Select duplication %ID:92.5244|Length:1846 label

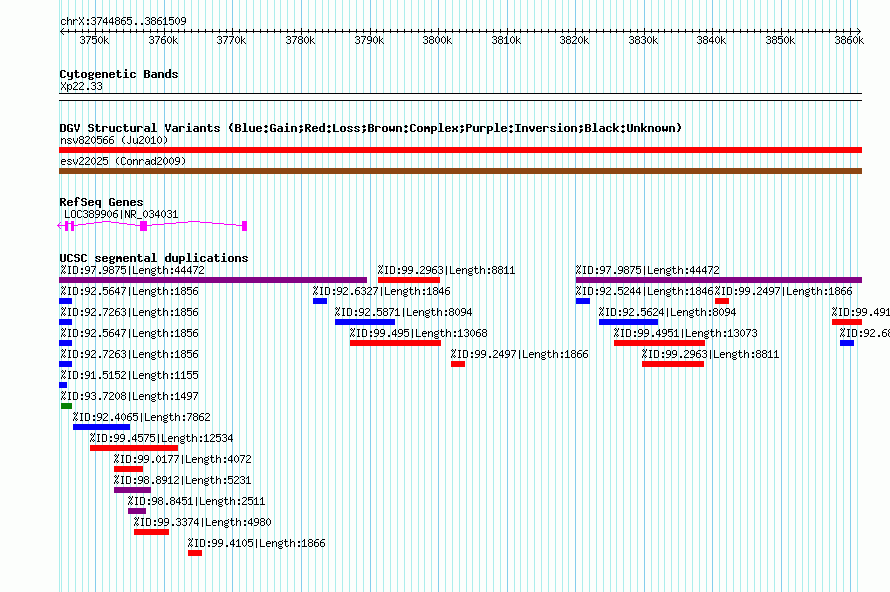pos(644,291)
